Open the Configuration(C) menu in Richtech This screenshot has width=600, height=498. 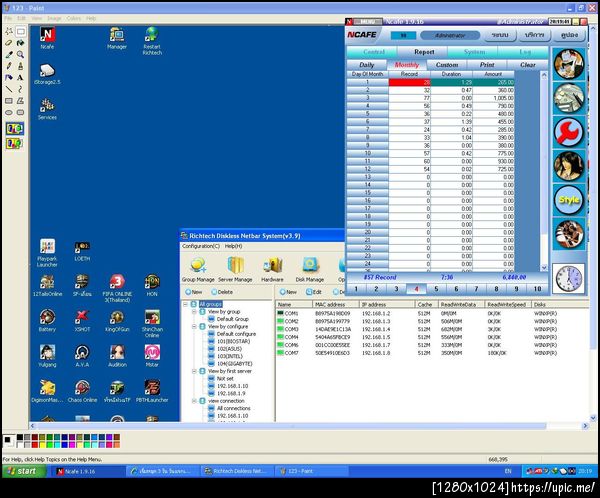click(x=201, y=246)
